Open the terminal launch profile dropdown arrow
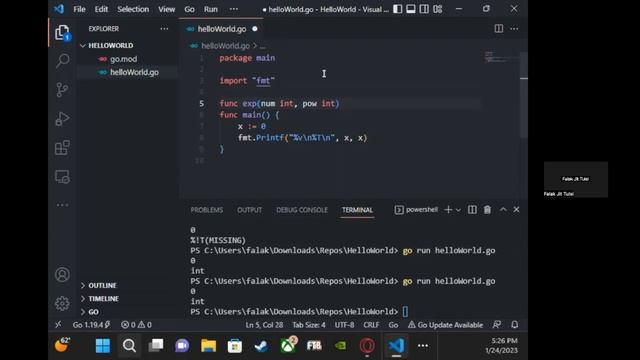 (x=458, y=210)
